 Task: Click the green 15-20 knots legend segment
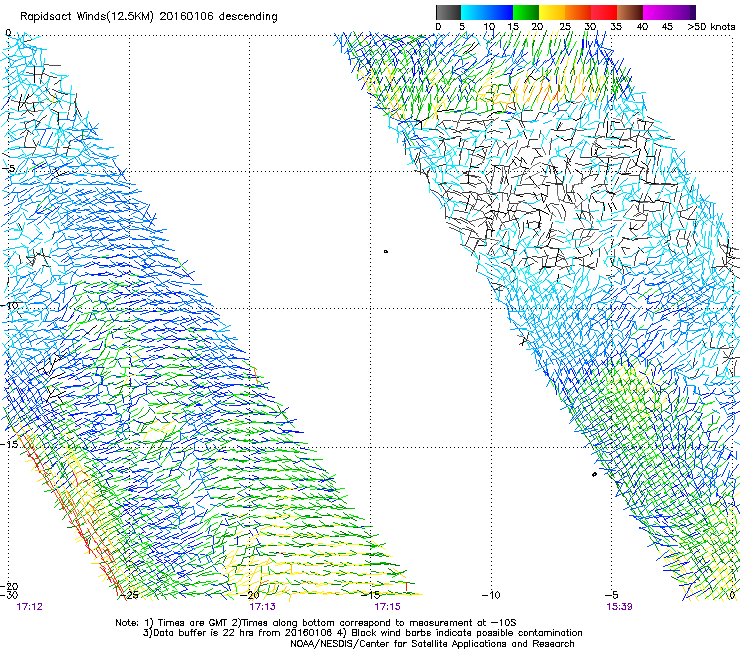[526, 12]
